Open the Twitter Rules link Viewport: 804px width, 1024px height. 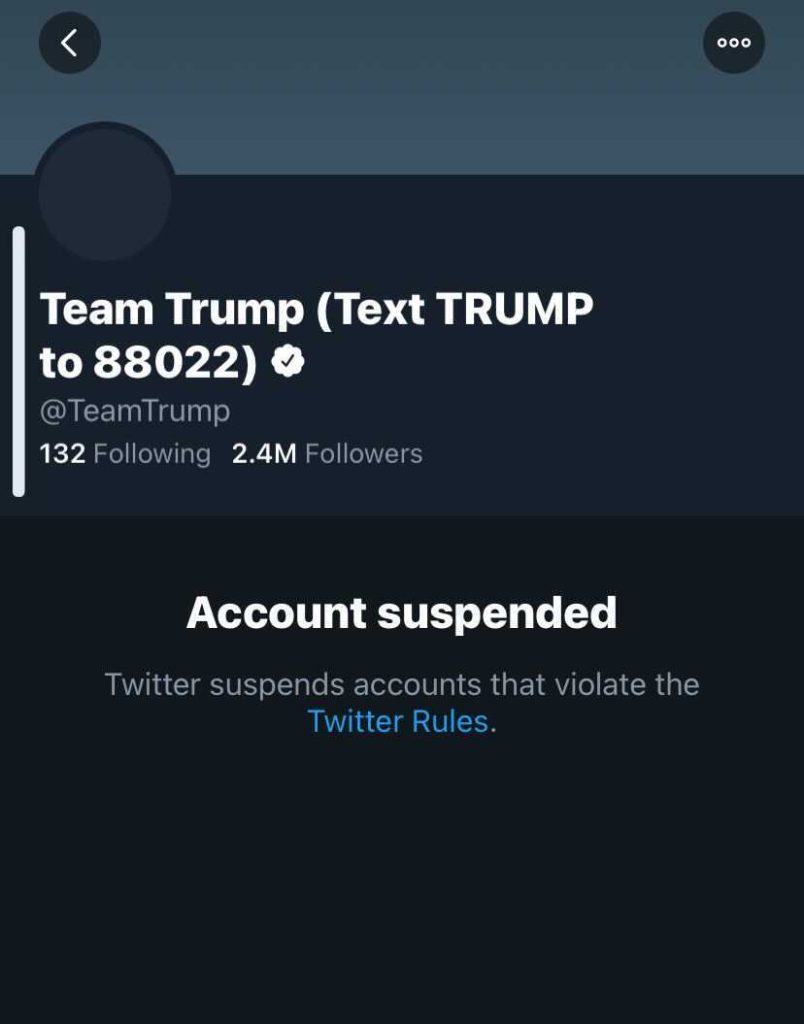[398, 721]
